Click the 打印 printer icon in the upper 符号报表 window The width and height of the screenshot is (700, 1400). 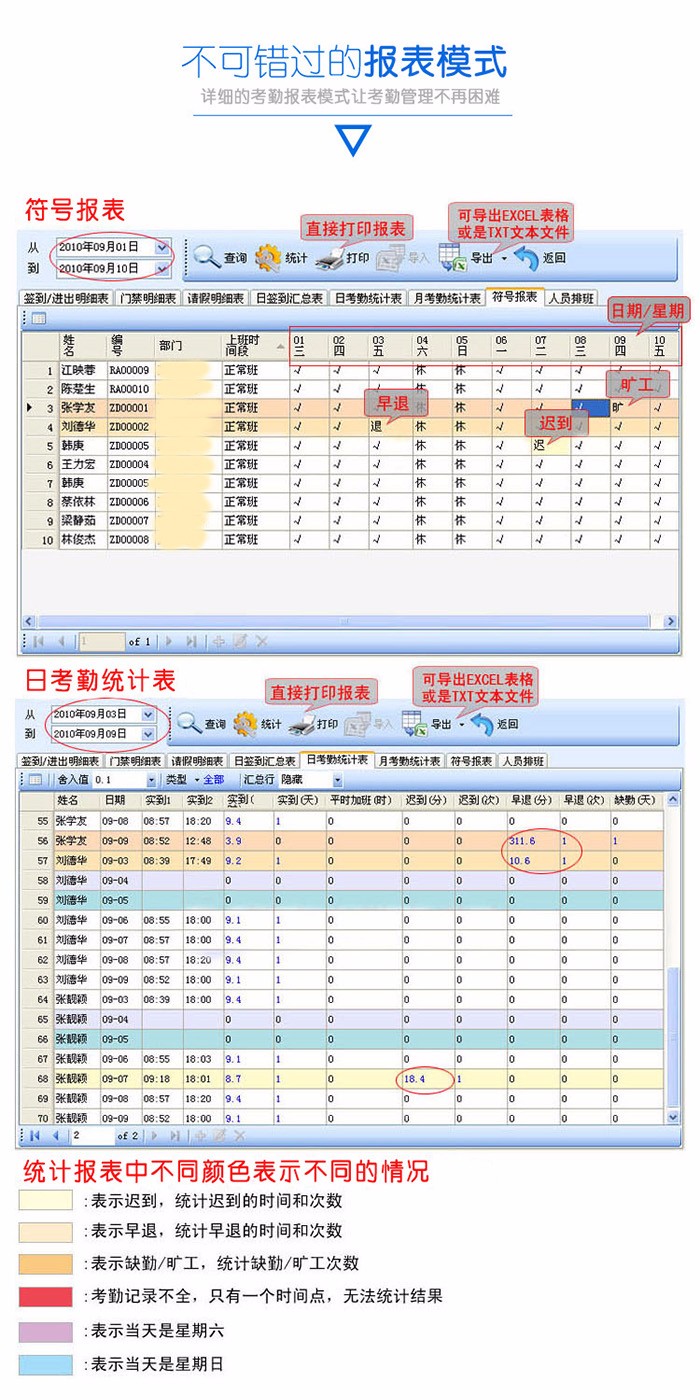329,258
